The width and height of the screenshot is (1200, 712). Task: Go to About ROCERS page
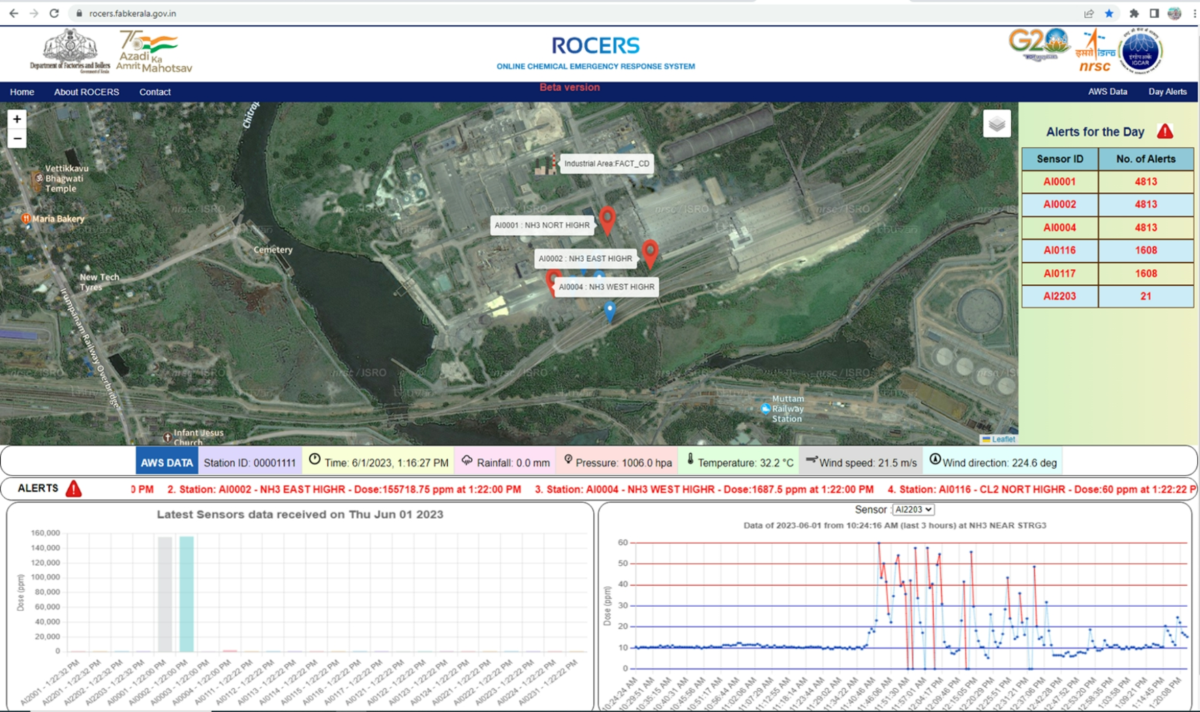pyautogui.click(x=86, y=92)
